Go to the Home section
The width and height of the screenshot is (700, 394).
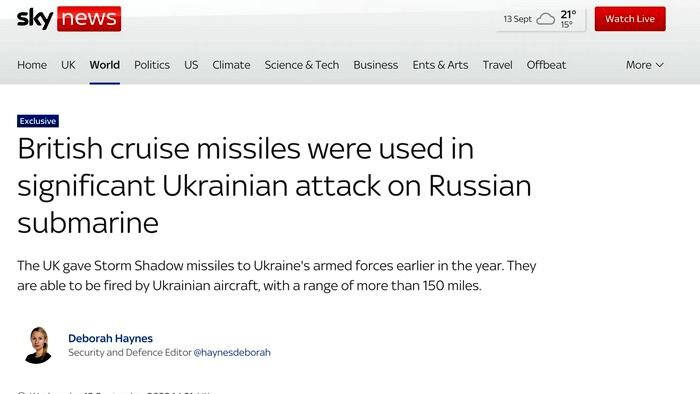(32, 65)
